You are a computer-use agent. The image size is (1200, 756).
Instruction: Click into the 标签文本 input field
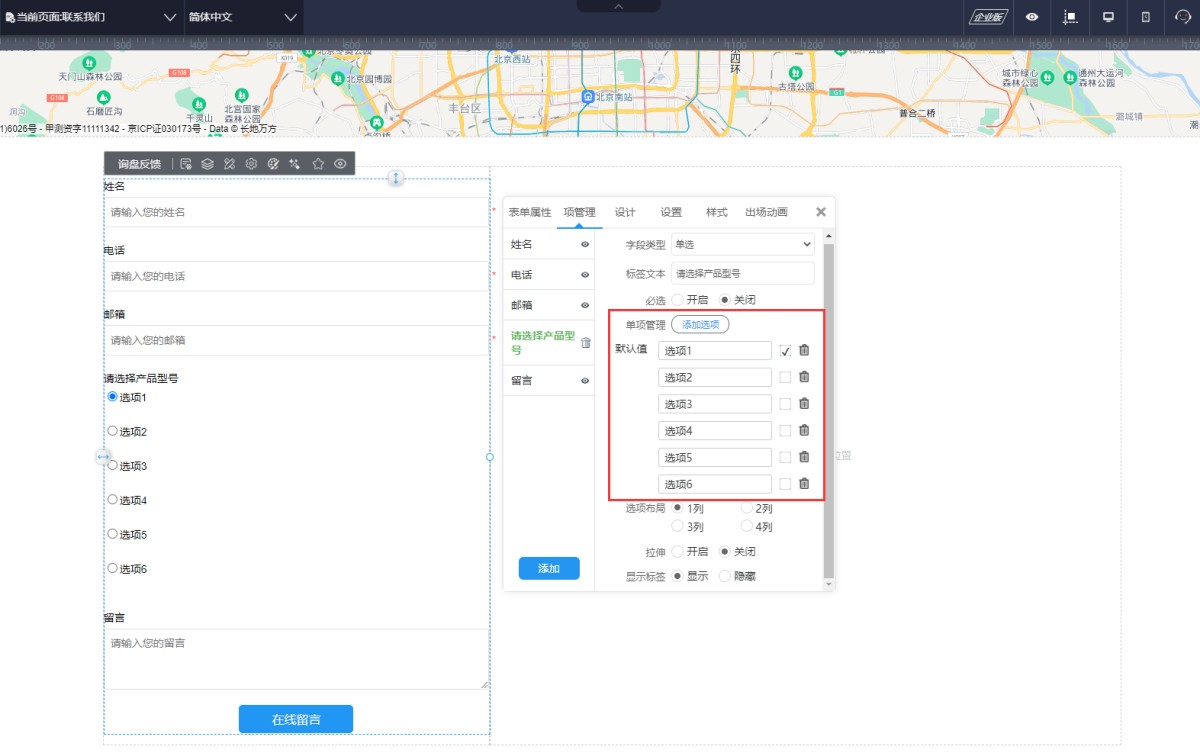742,273
